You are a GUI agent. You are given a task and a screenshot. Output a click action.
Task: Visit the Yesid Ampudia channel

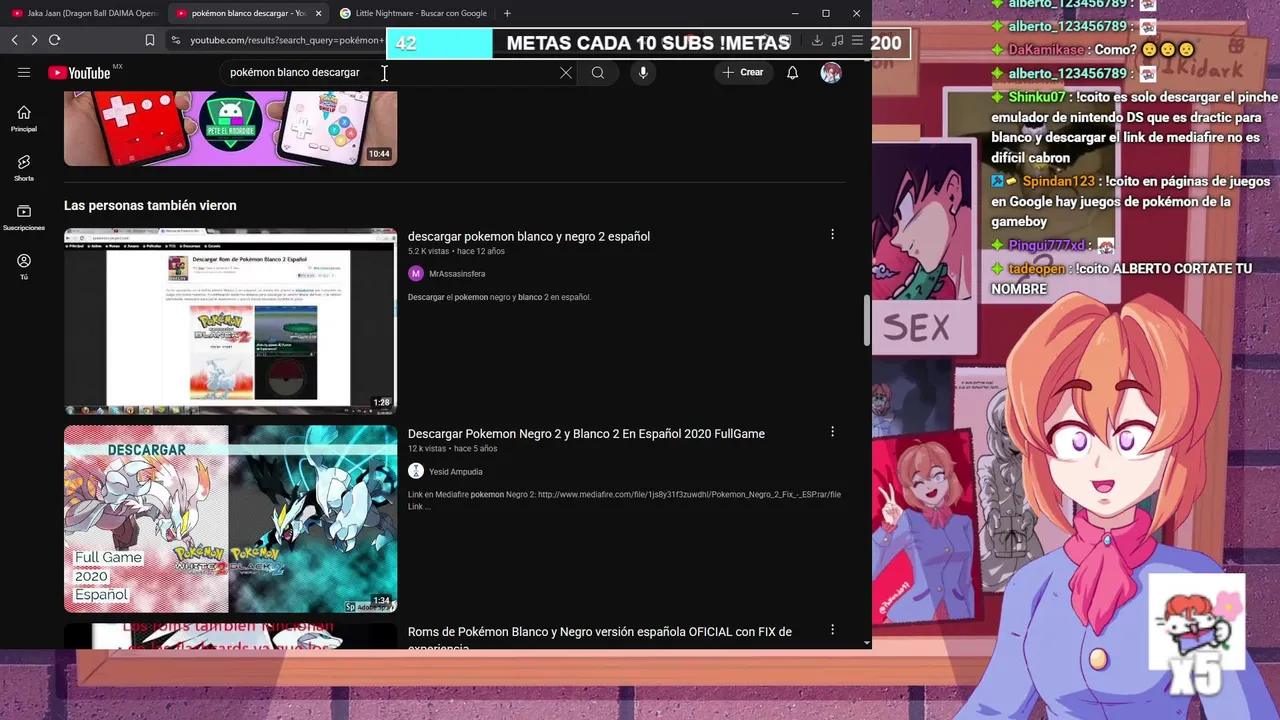(x=456, y=472)
